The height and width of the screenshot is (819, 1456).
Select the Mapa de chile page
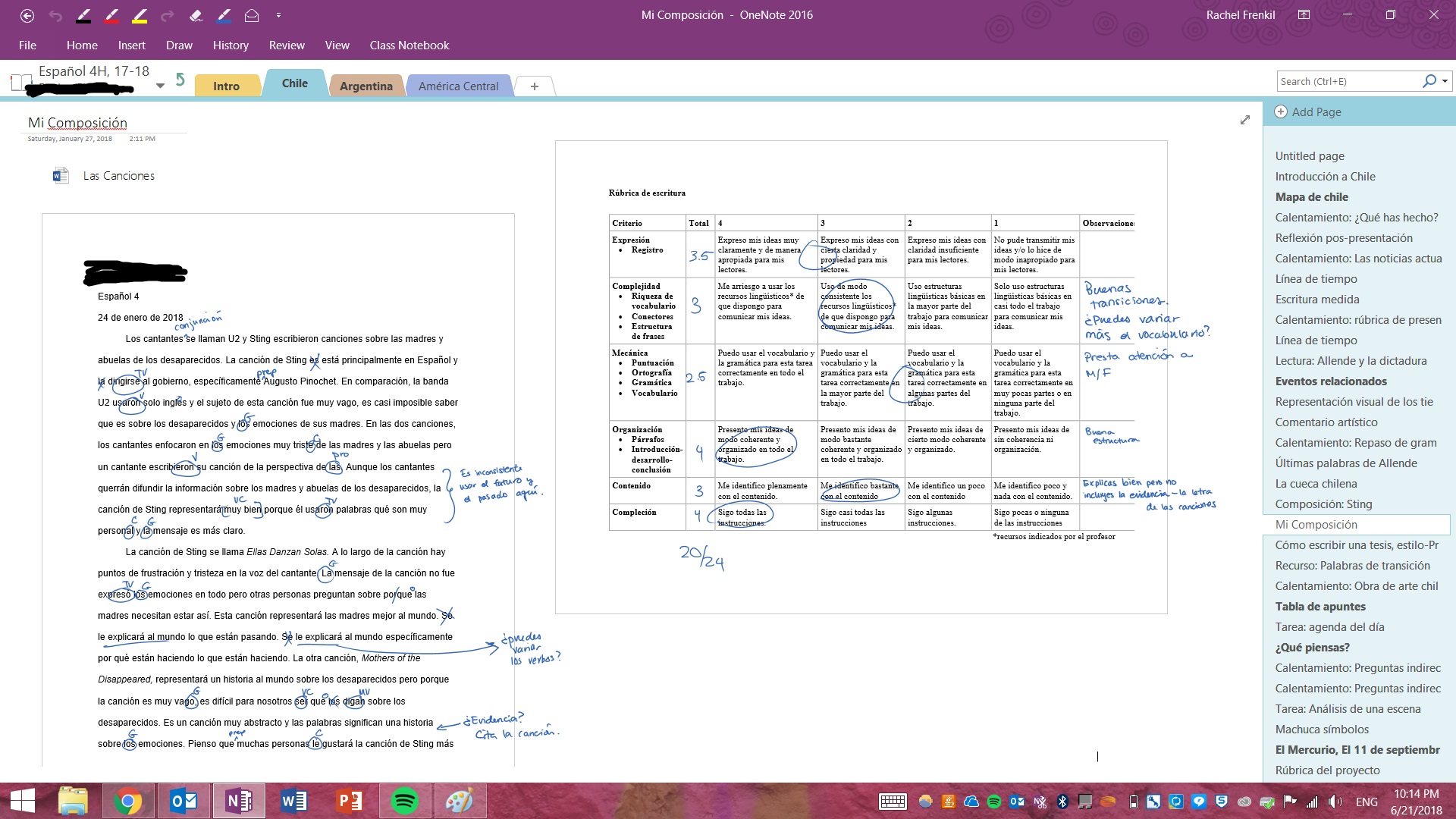coord(1312,196)
